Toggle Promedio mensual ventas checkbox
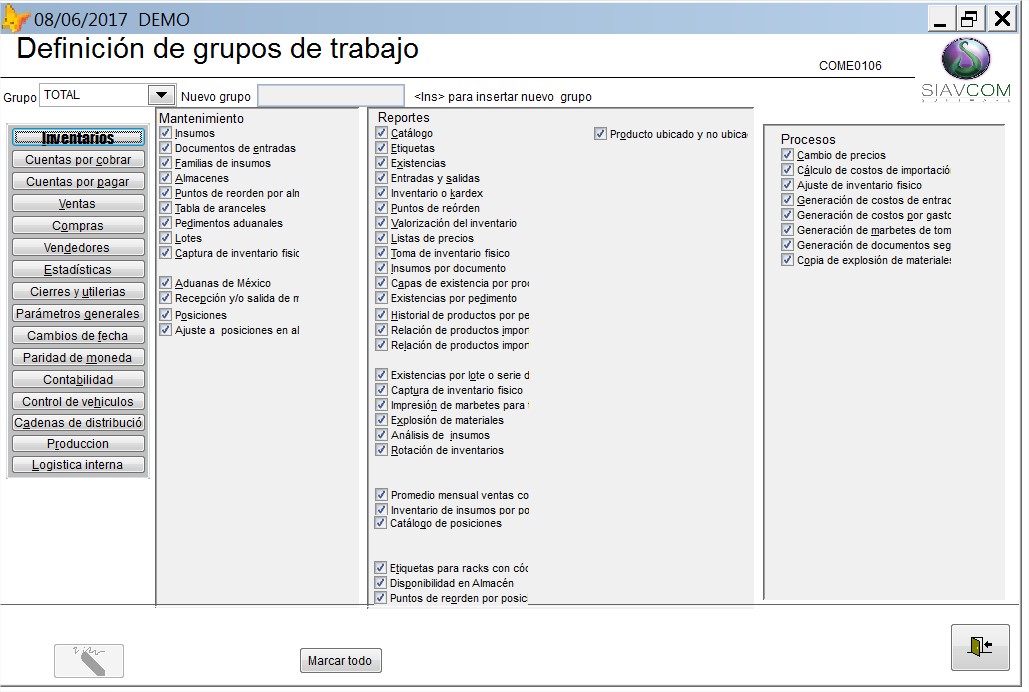The width and height of the screenshot is (1029, 692). 381,494
